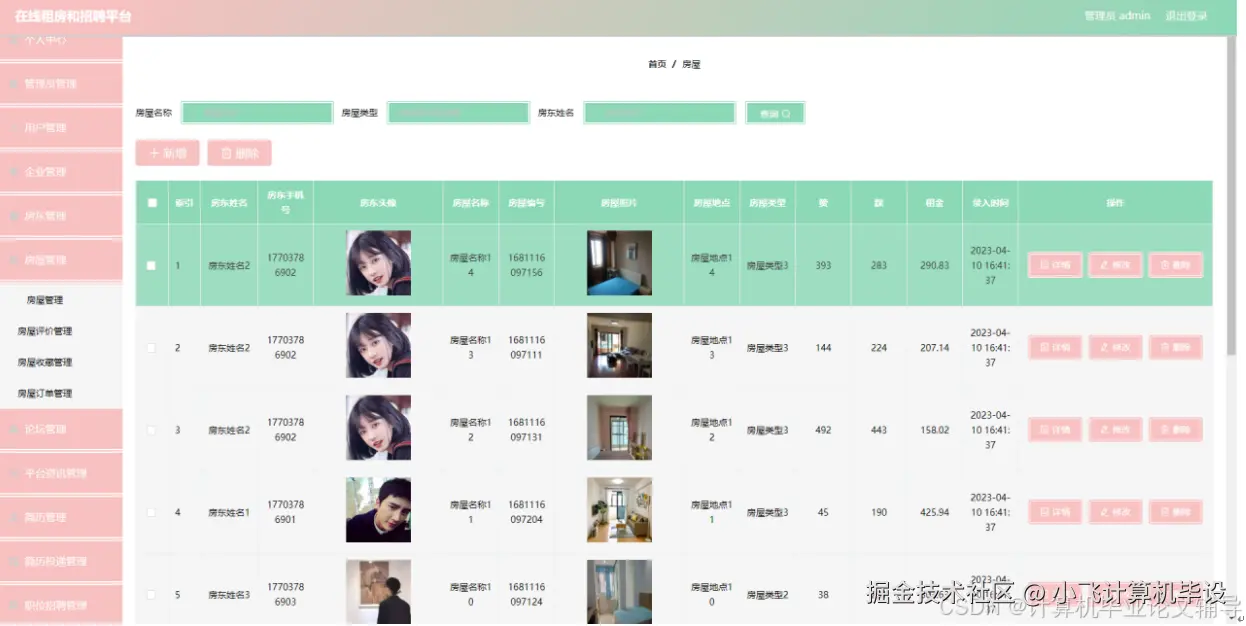Open the 职位招聘管理 sidebar menu
This screenshot has width=1246, height=626.
click(61, 605)
